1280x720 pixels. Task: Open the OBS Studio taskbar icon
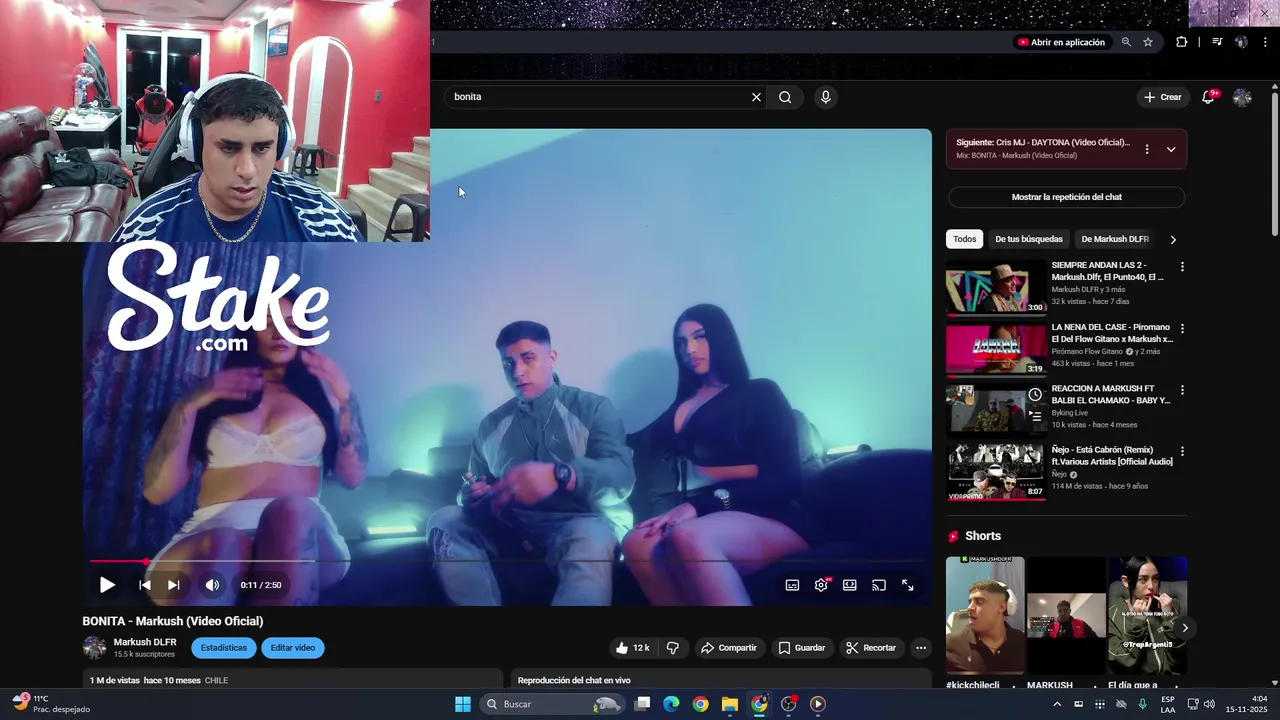click(788, 704)
